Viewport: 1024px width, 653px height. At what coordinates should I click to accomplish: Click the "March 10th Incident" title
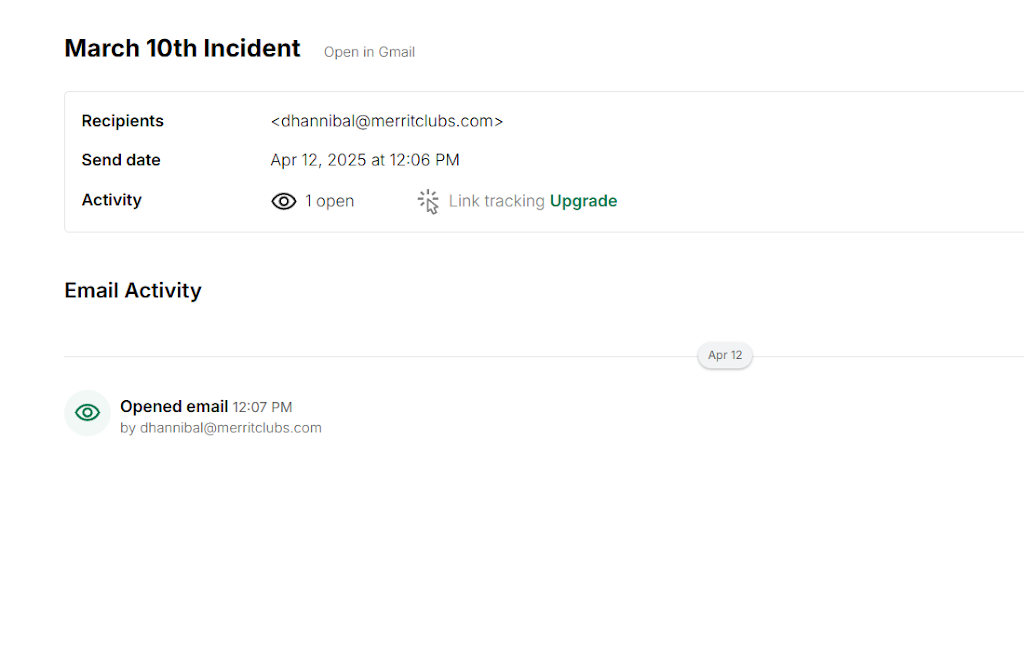tap(182, 48)
